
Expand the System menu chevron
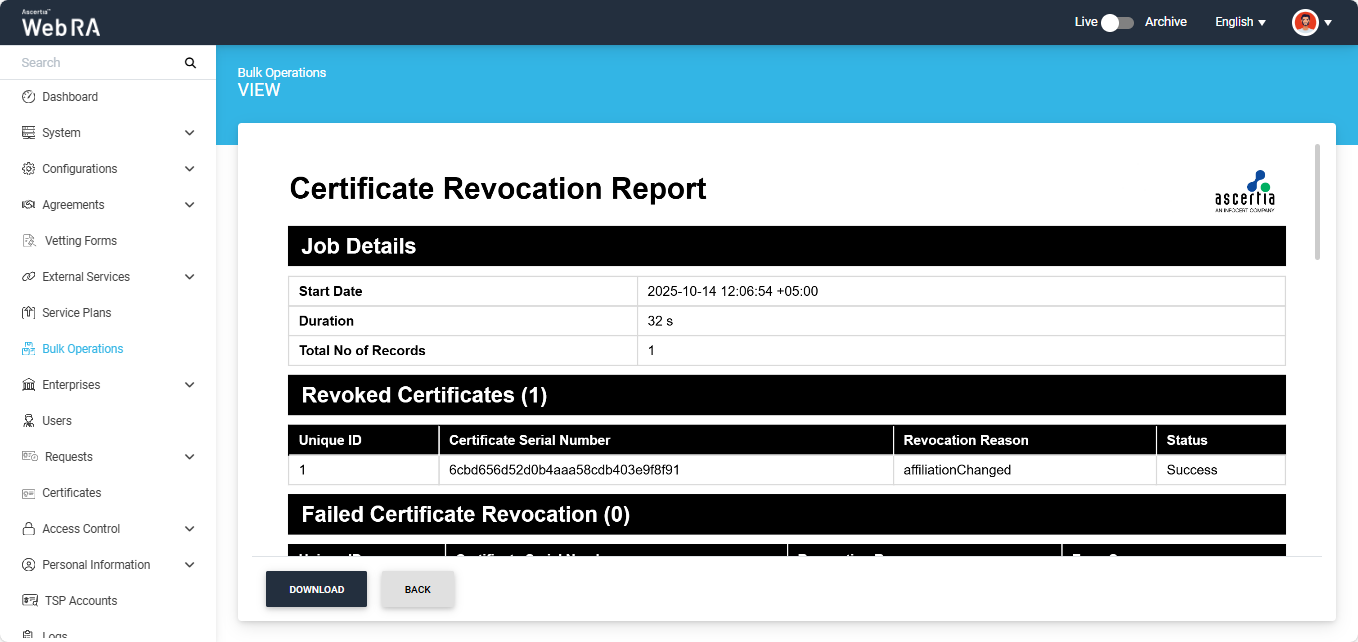point(190,133)
